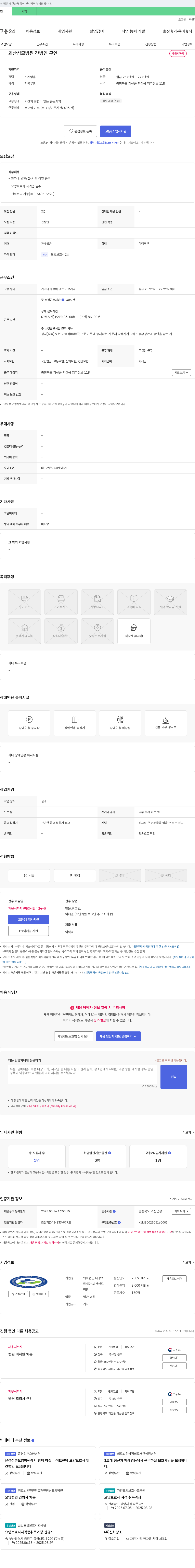Toggle 관심기업 star button
This screenshot has height=1568, width=195.
point(18,1294)
